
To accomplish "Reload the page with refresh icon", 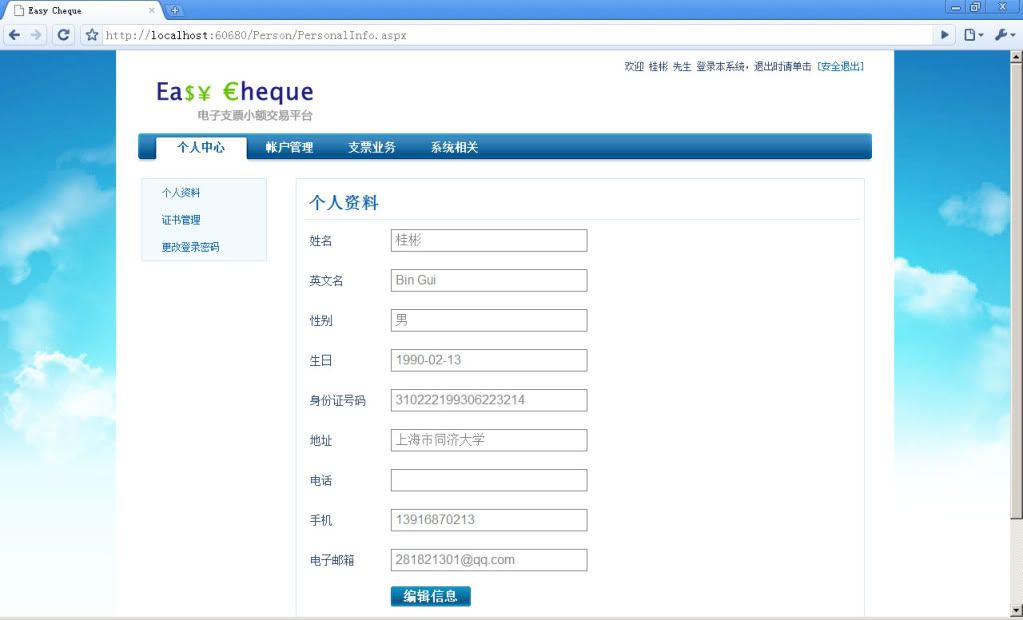I will pyautogui.click(x=63, y=35).
